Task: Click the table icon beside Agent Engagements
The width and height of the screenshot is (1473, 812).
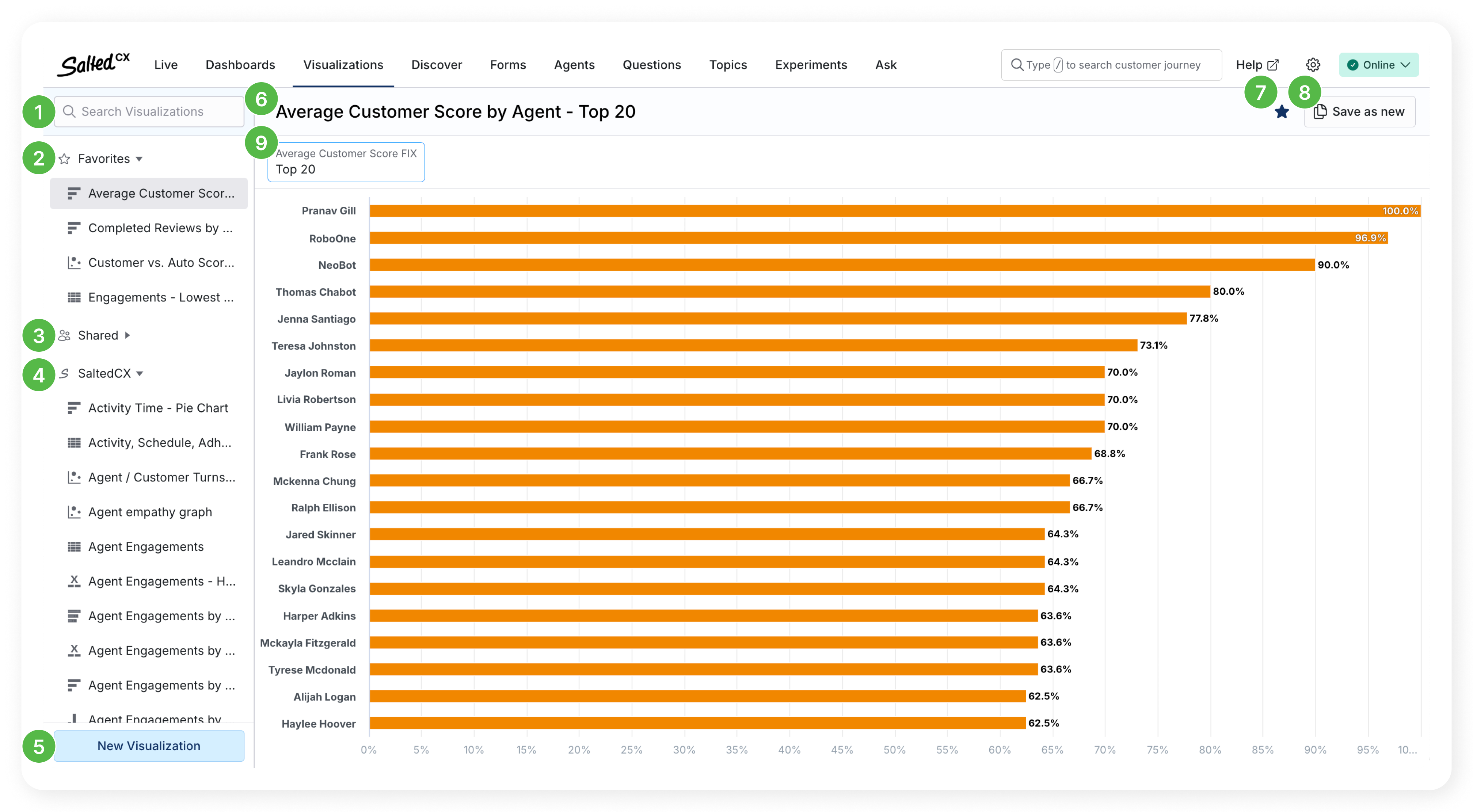Action: tap(74, 547)
